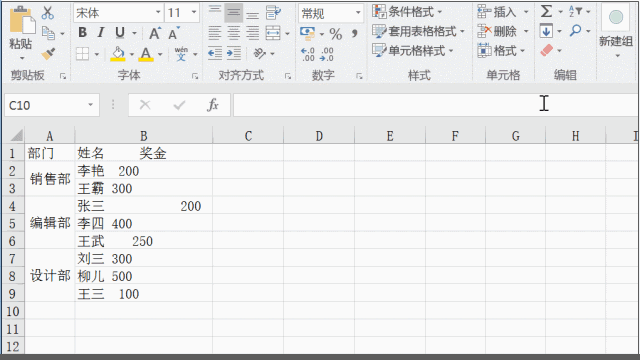
Task: Increase font size with large A icon
Action: [155, 33]
